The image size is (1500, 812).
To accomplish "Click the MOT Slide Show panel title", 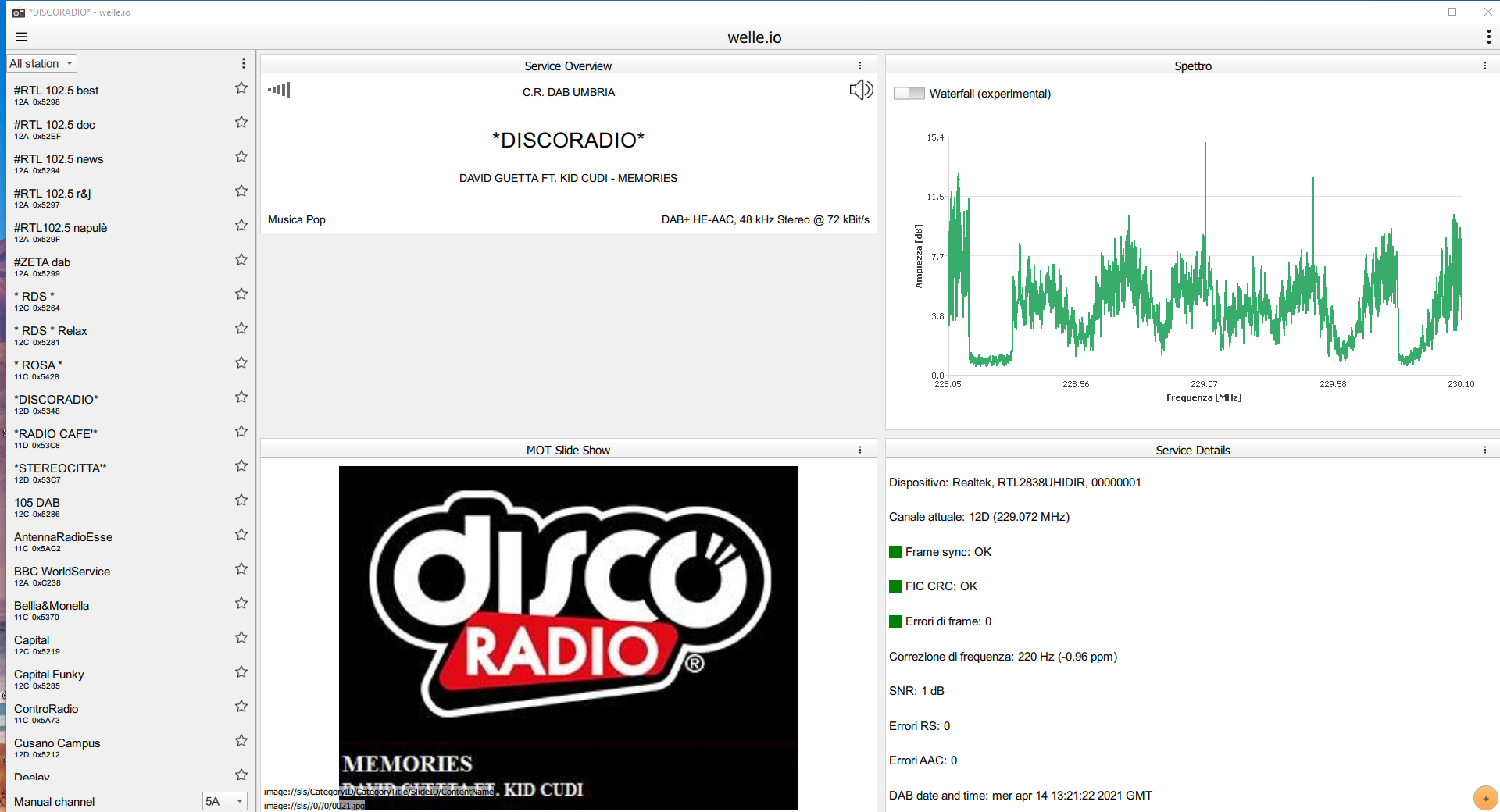I will [x=568, y=450].
